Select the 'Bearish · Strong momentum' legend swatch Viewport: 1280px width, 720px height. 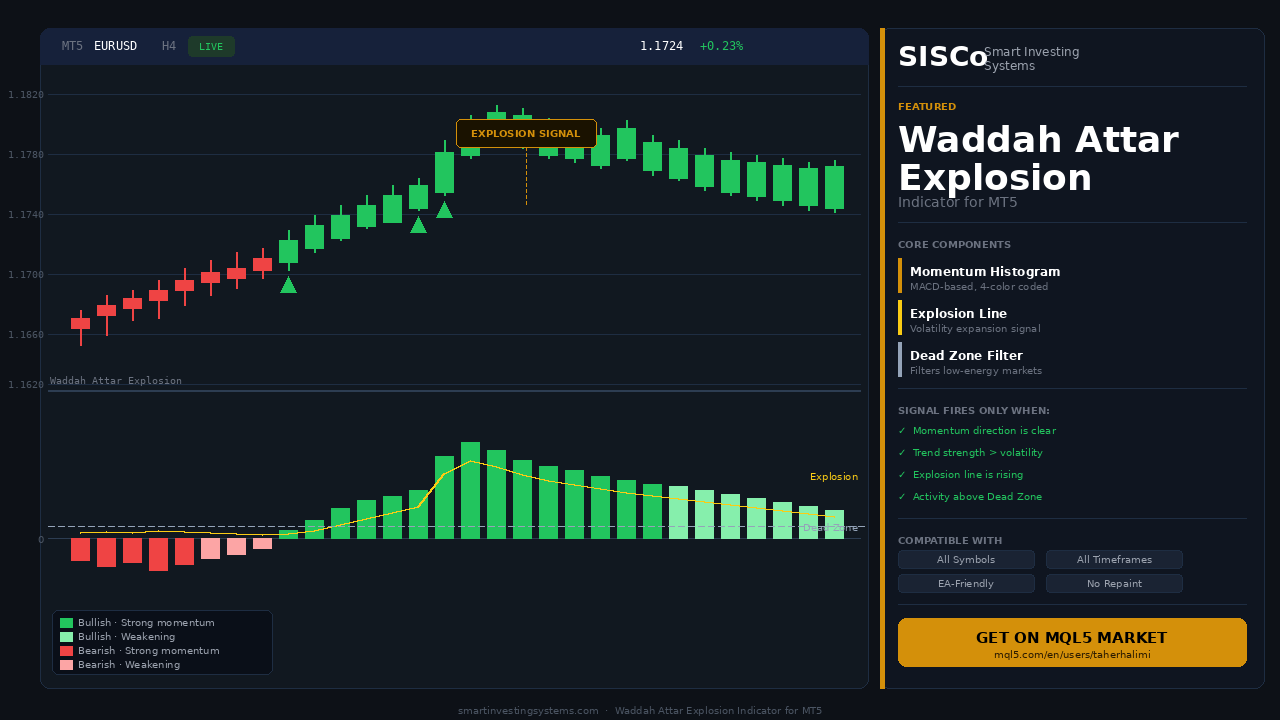coord(66,651)
